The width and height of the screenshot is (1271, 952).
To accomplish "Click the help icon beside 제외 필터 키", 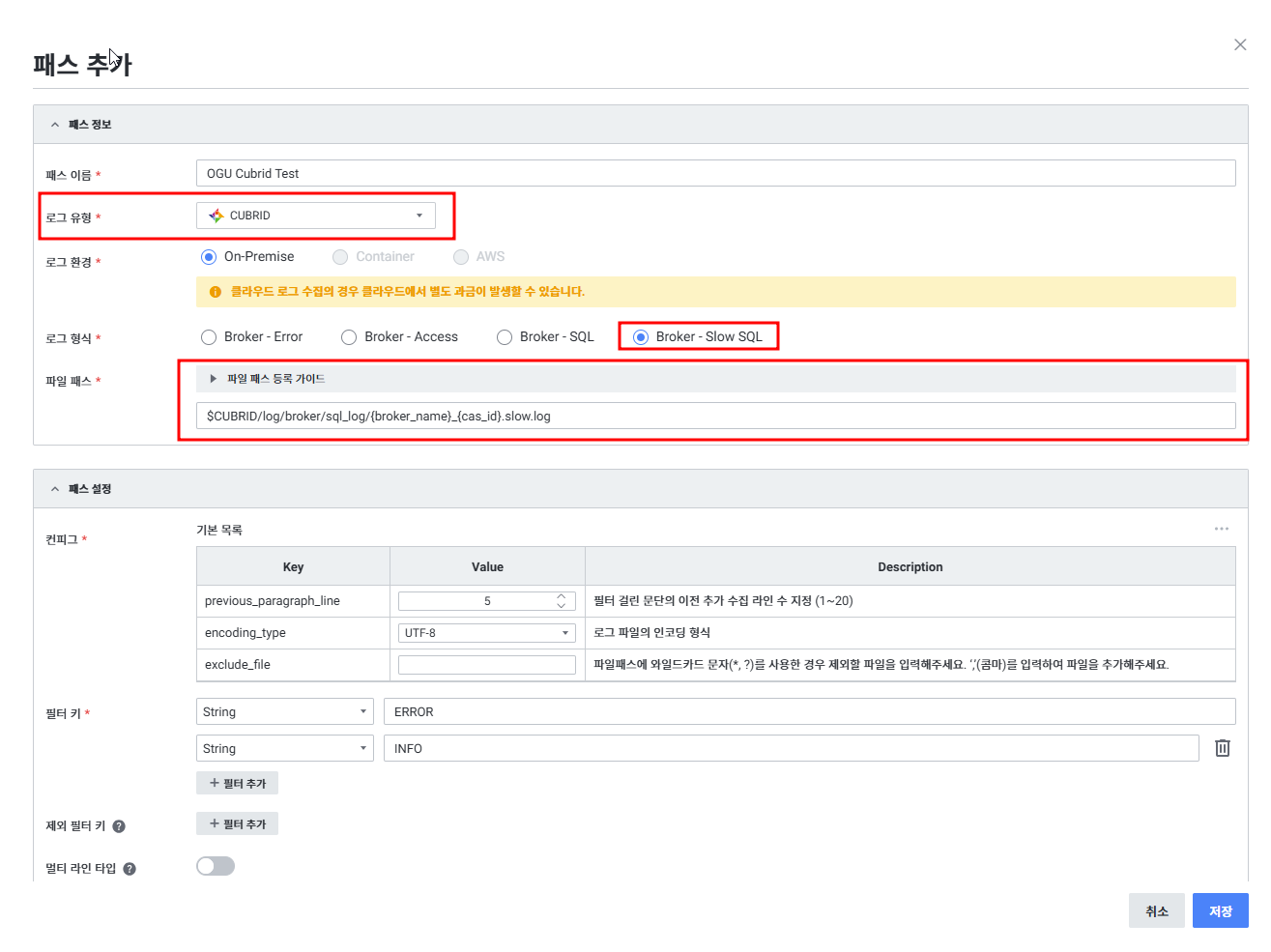I will [119, 826].
